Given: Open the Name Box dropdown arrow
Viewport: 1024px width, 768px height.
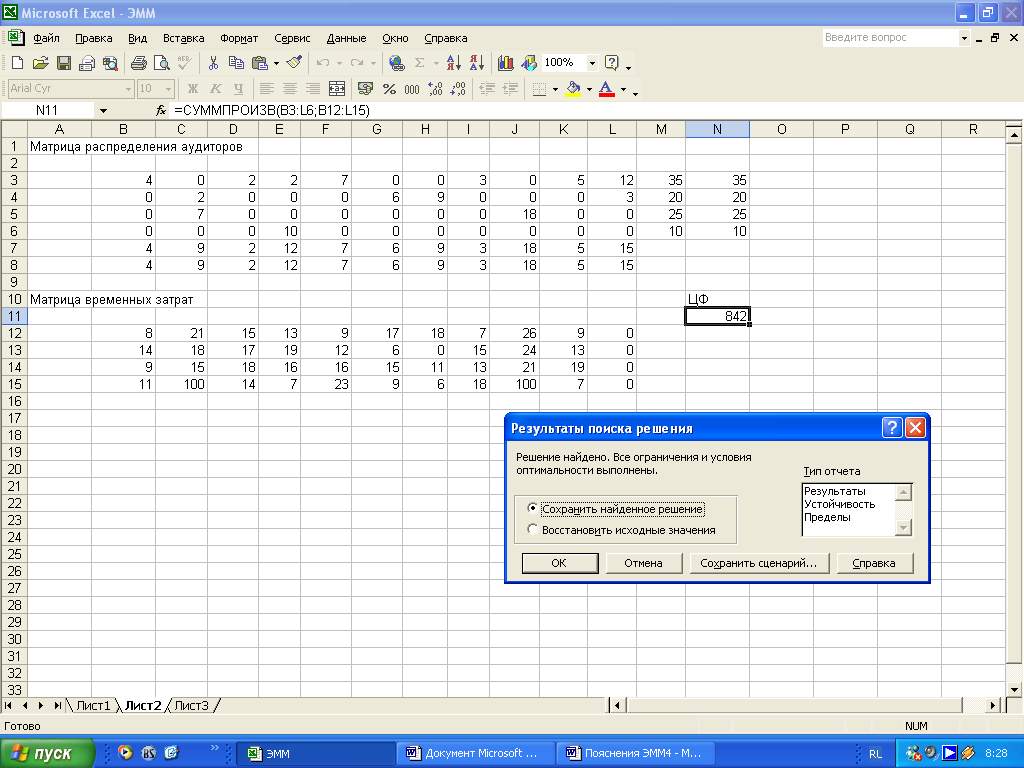Looking at the screenshot, I should [103, 110].
